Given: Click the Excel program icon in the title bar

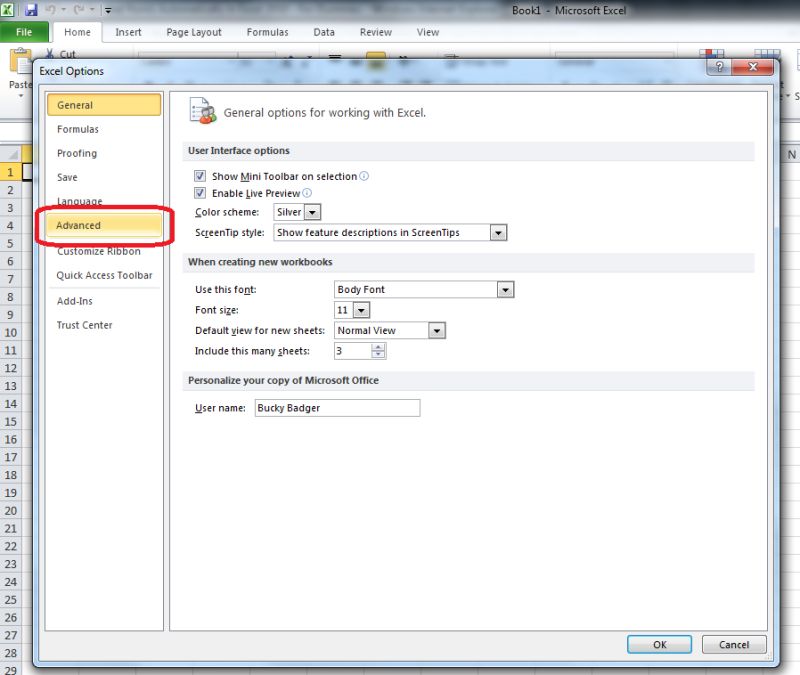Looking at the screenshot, I should pyautogui.click(x=6, y=8).
